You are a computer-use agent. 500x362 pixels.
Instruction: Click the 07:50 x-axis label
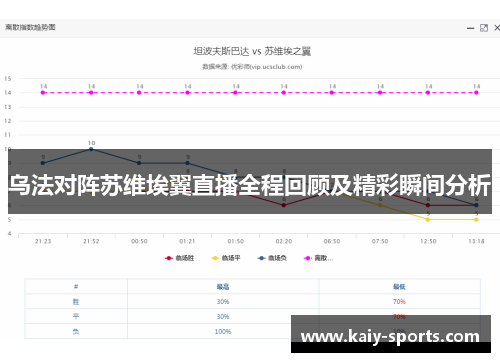point(380,241)
